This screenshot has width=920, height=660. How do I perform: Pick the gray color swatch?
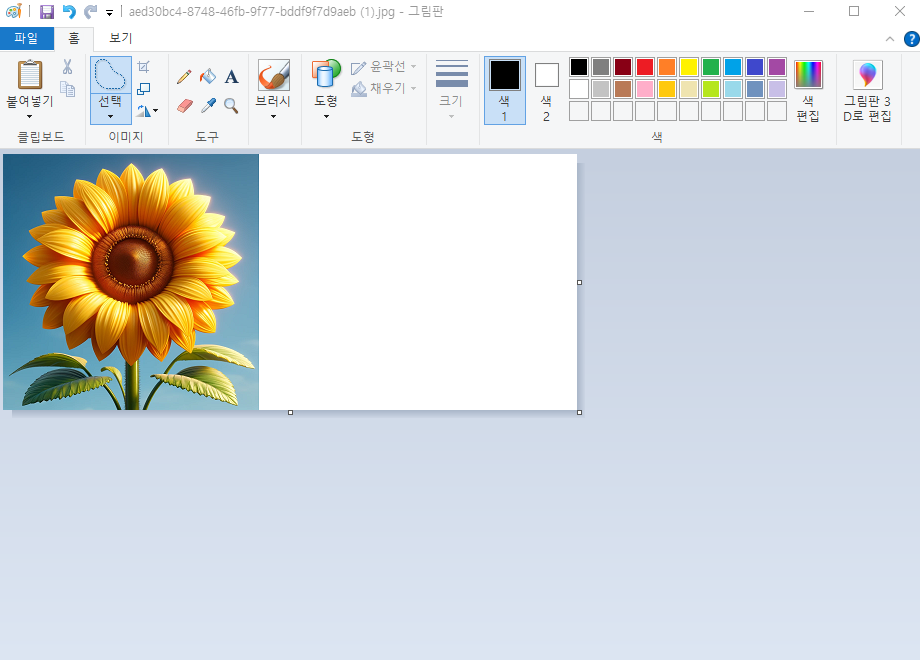coord(601,67)
